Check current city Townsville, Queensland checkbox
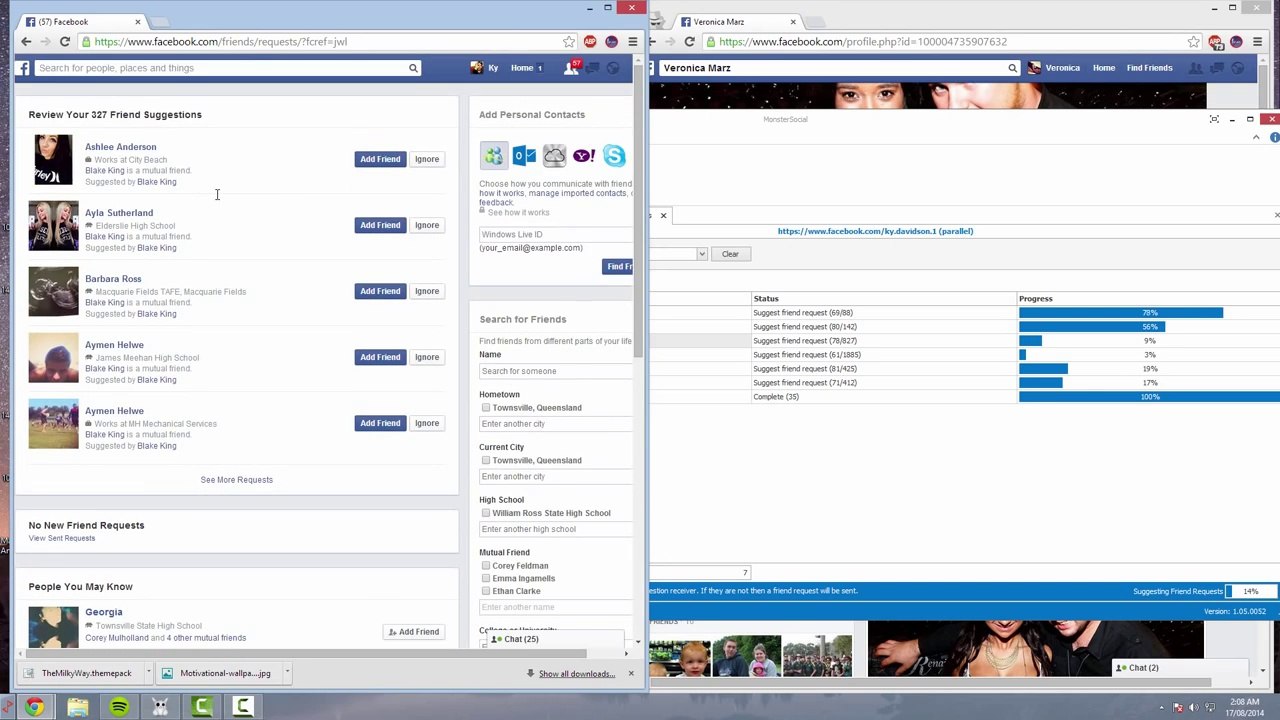This screenshot has width=1280, height=720. (486, 460)
